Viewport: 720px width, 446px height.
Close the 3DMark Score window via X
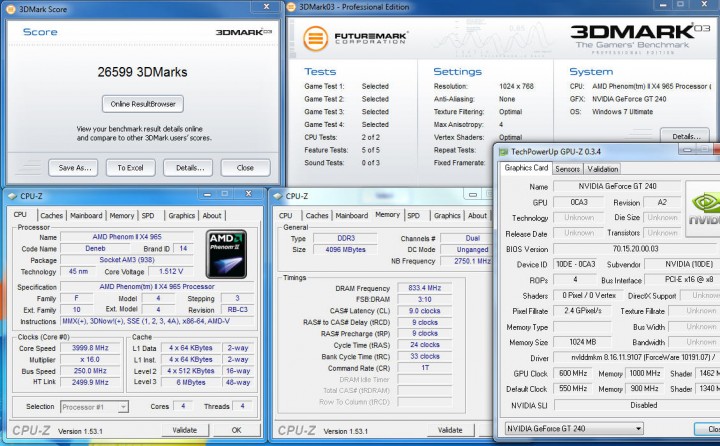click(266, 6)
